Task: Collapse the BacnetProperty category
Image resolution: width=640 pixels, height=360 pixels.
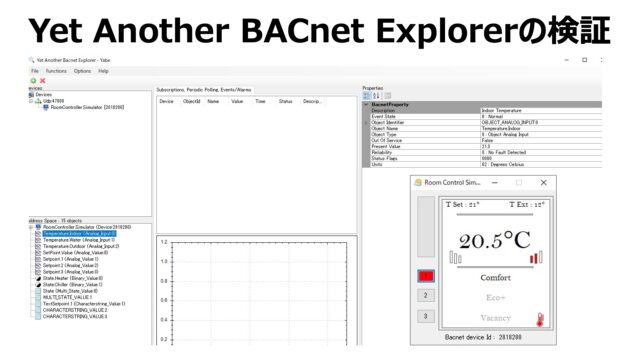Action: coord(366,104)
